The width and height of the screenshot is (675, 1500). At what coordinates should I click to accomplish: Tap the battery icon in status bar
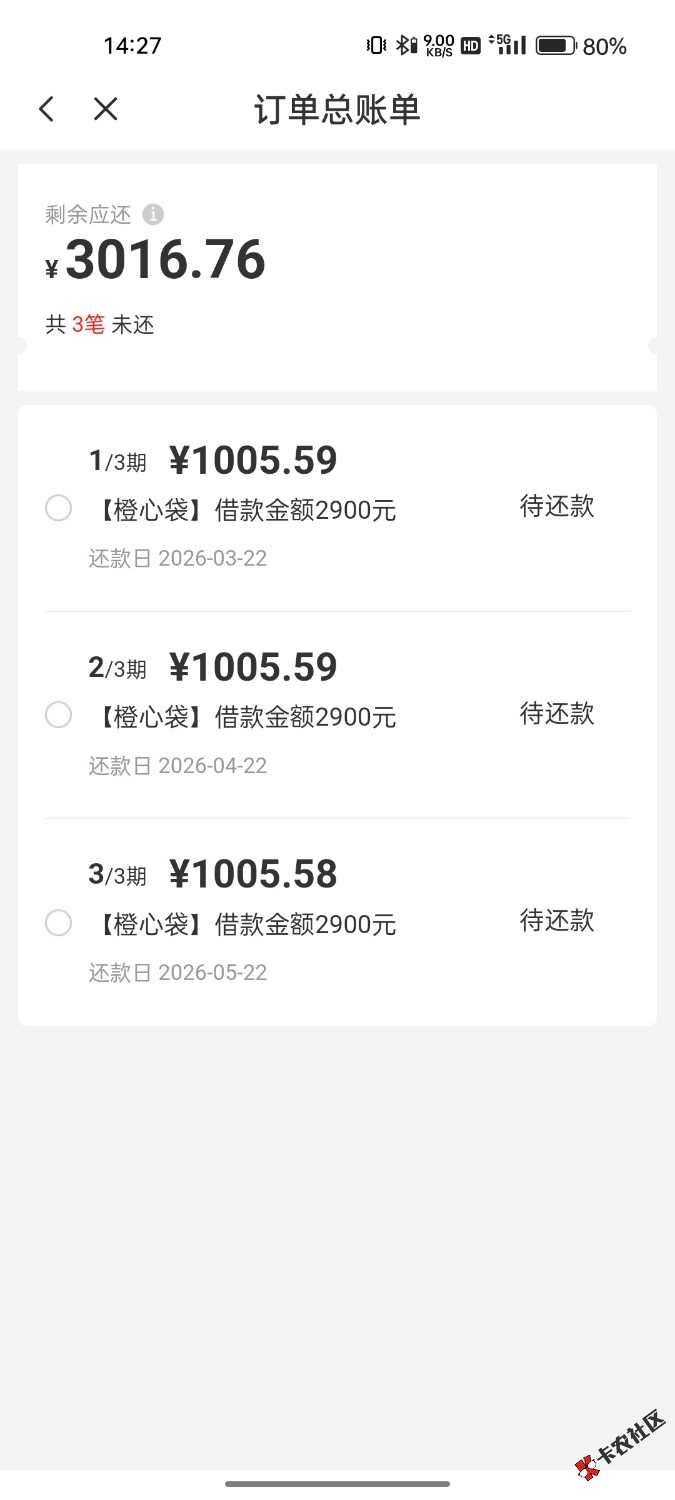tap(556, 45)
